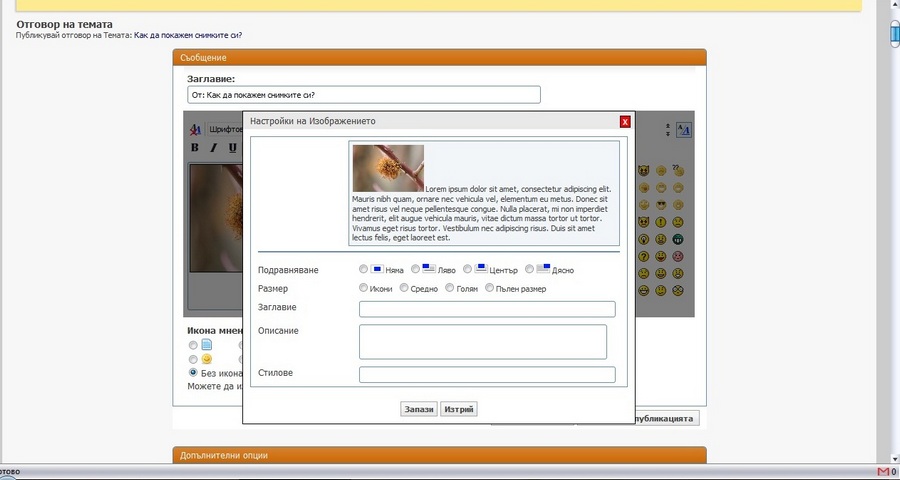The width and height of the screenshot is (900, 480).
Task: Pick the 'Център' alignment radio button
Action: pos(468,270)
